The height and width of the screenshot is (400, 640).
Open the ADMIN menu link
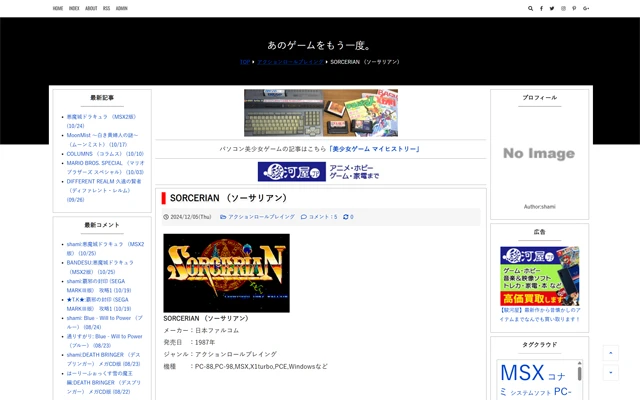(121, 8)
